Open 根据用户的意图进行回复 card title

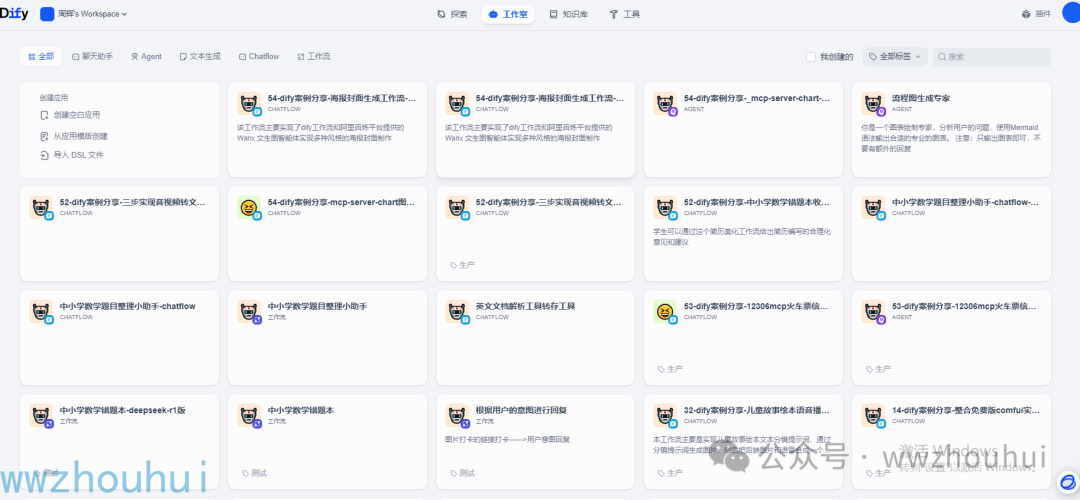point(521,410)
